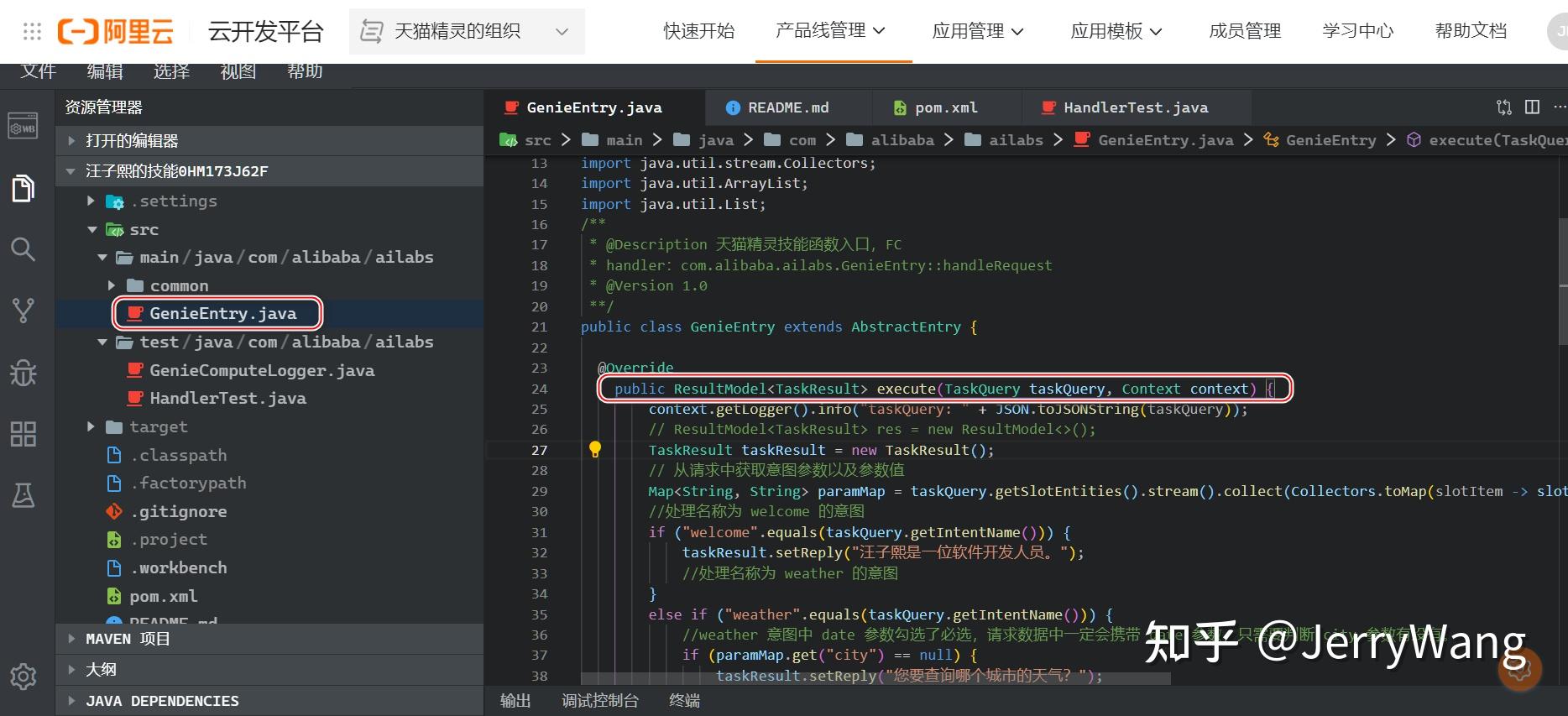1568x716 pixels.
Task: Switch to the README.md tab
Action: 787,107
